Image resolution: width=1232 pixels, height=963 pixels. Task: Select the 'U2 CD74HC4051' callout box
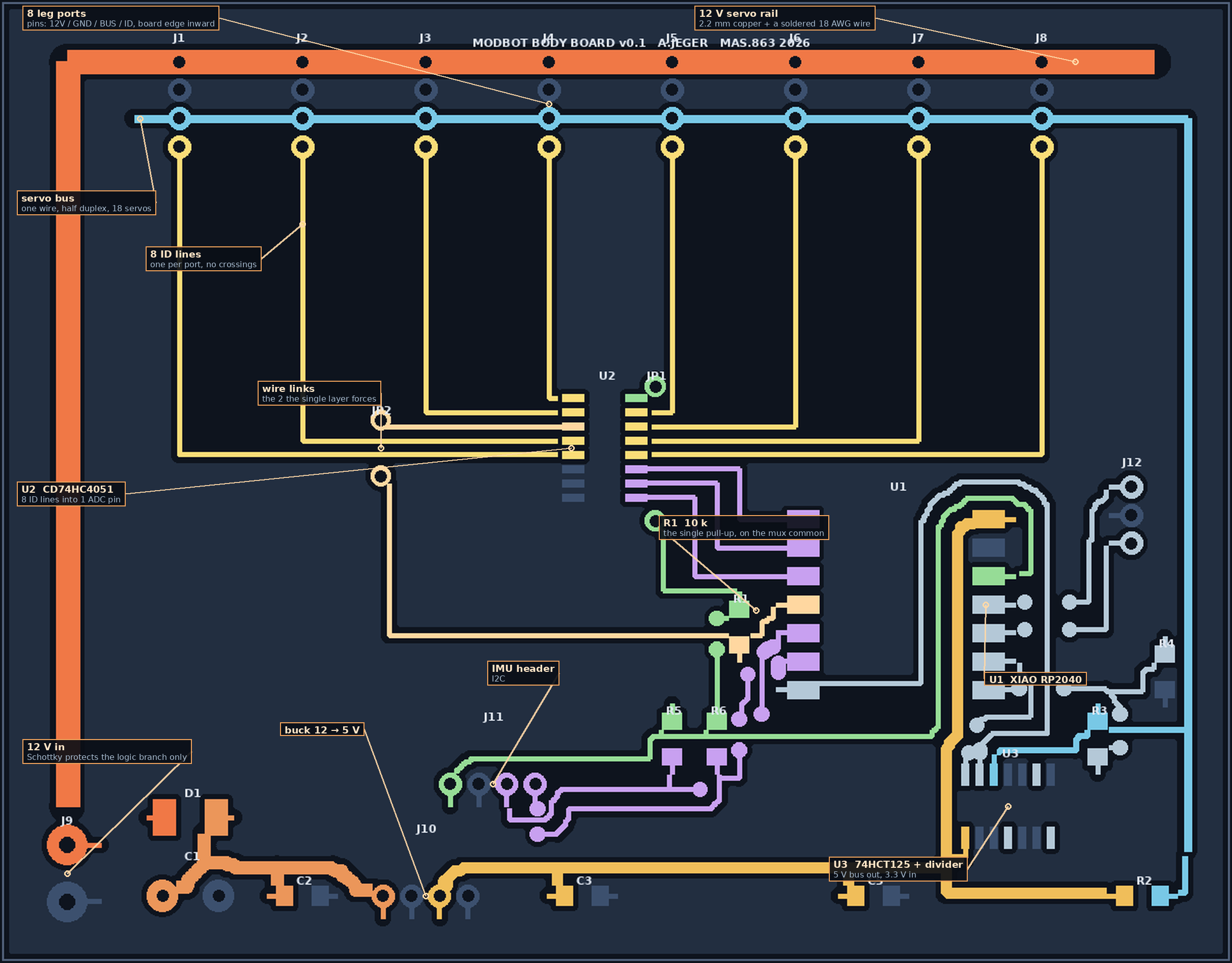(x=71, y=494)
